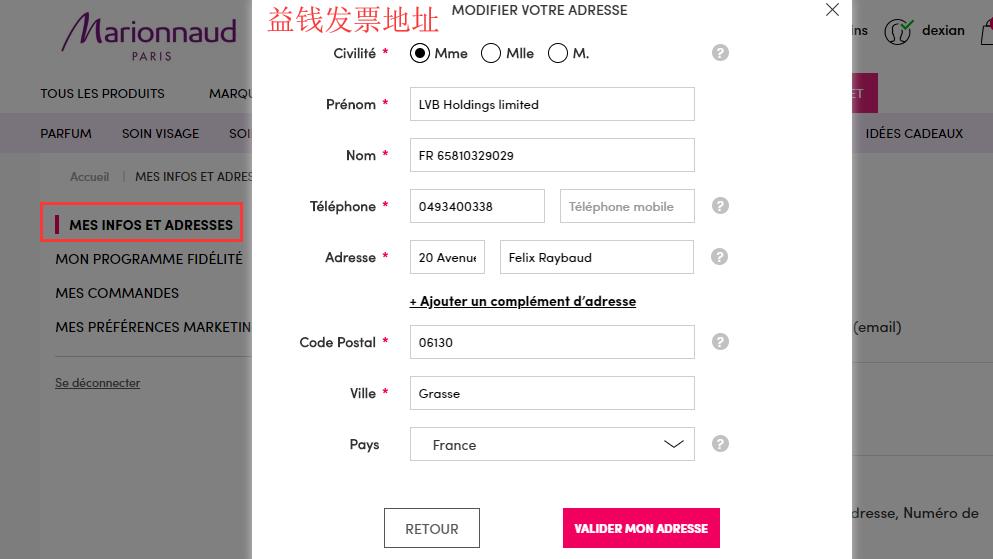Screen dimensions: 993x559
Task: Open the PARFUM menu
Action: [x=66, y=133]
